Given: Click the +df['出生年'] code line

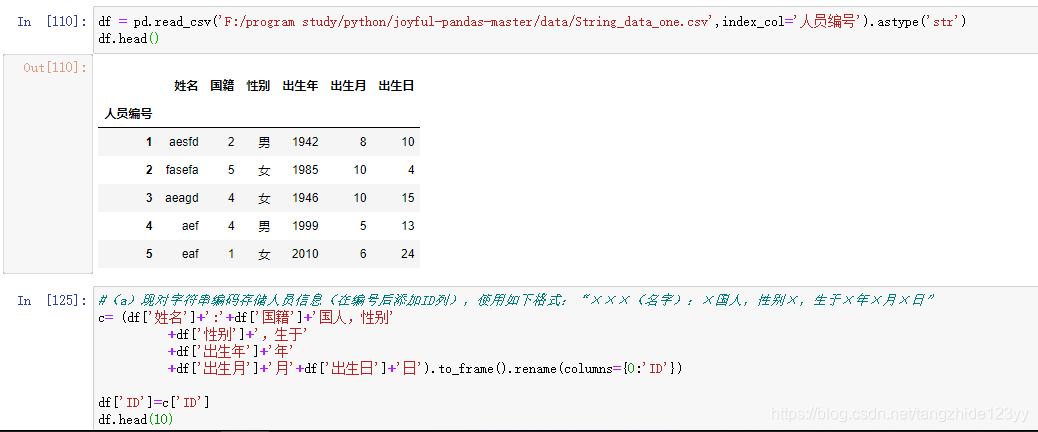Looking at the screenshot, I should [231, 352].
